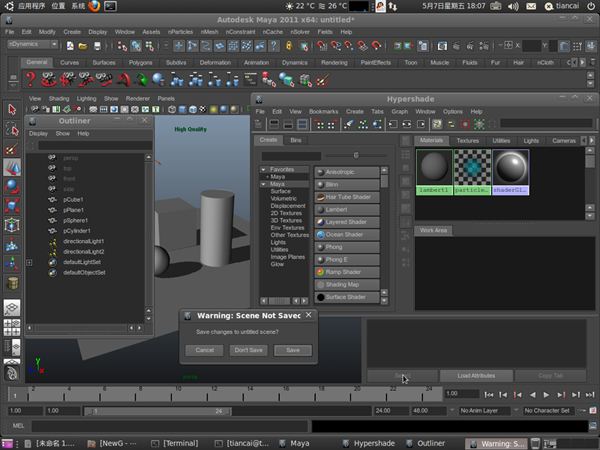Click the Script Editor icon next to MEL line
The image size is (600, 450).
(x=593, y=426)
